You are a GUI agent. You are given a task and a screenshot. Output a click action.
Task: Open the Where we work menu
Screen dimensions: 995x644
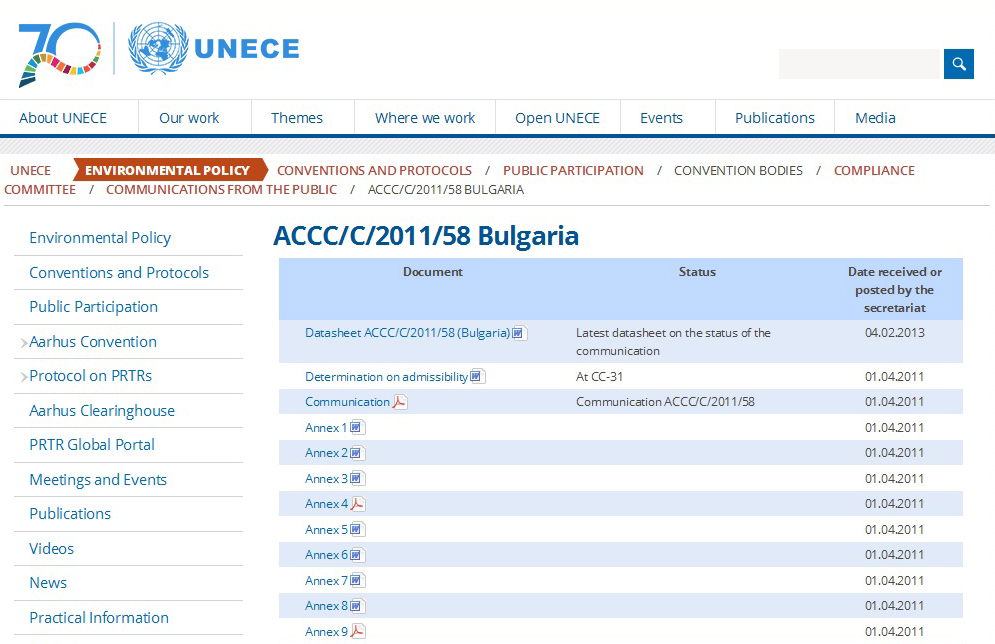pyautogui.click(x=425, y=118)
